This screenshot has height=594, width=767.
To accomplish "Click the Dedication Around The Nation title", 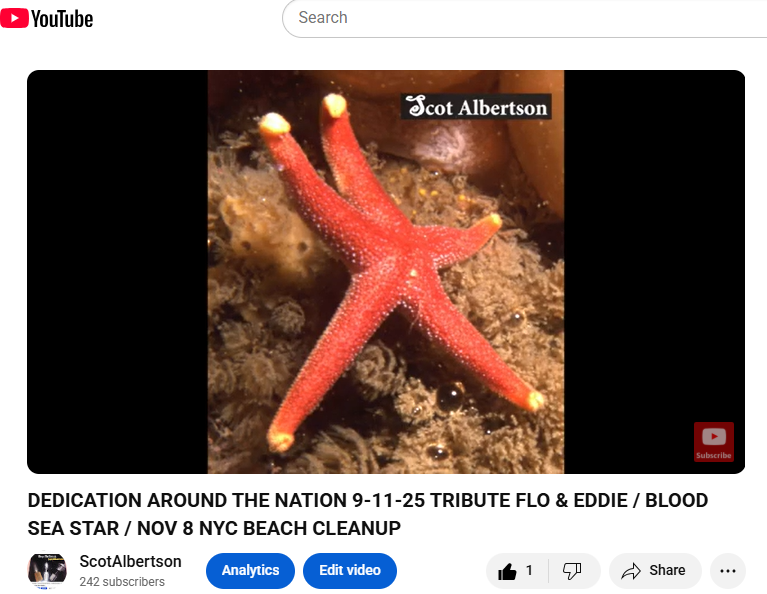I will coord(367,501).
